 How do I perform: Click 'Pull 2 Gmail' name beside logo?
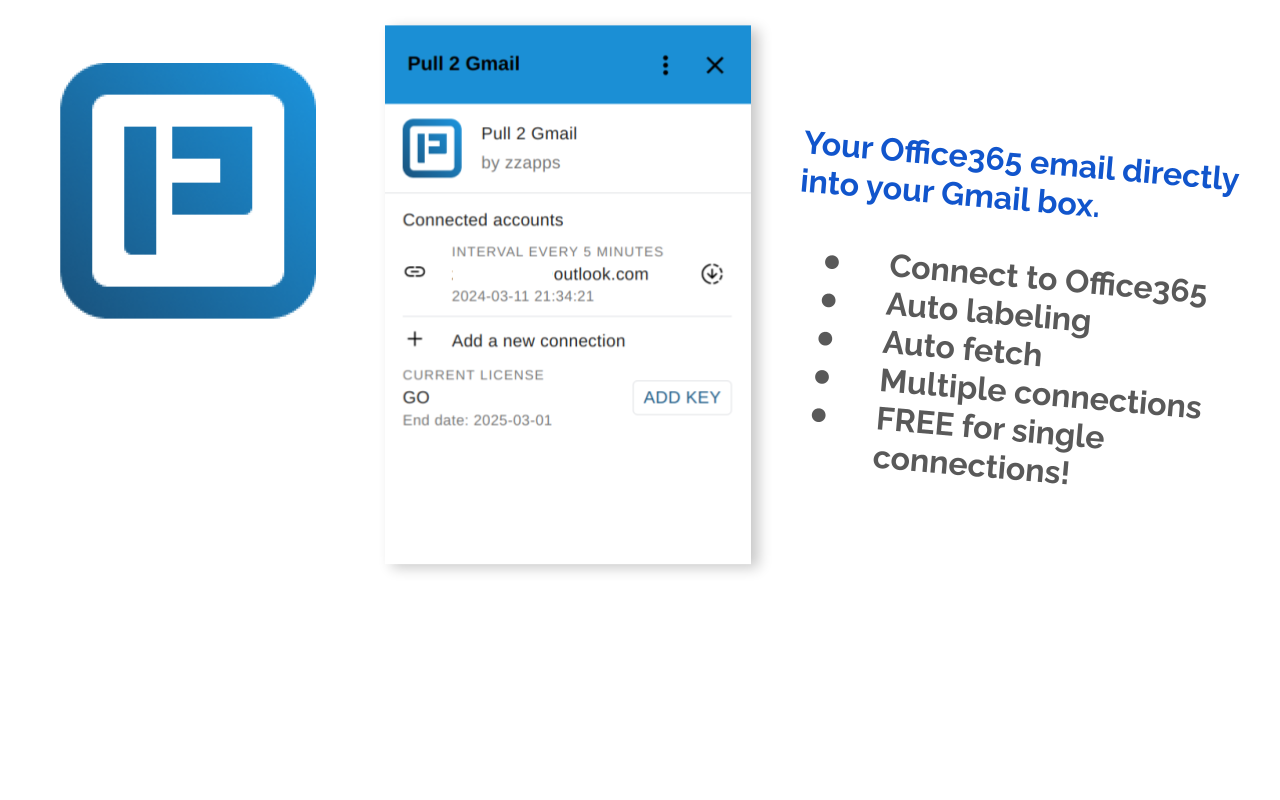pyautogui.click(x=529, y=134)
